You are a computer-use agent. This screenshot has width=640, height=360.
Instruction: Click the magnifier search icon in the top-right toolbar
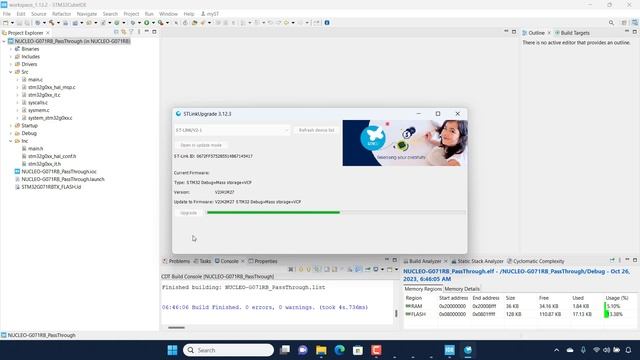pyautogui.click(x=611, y=23)
